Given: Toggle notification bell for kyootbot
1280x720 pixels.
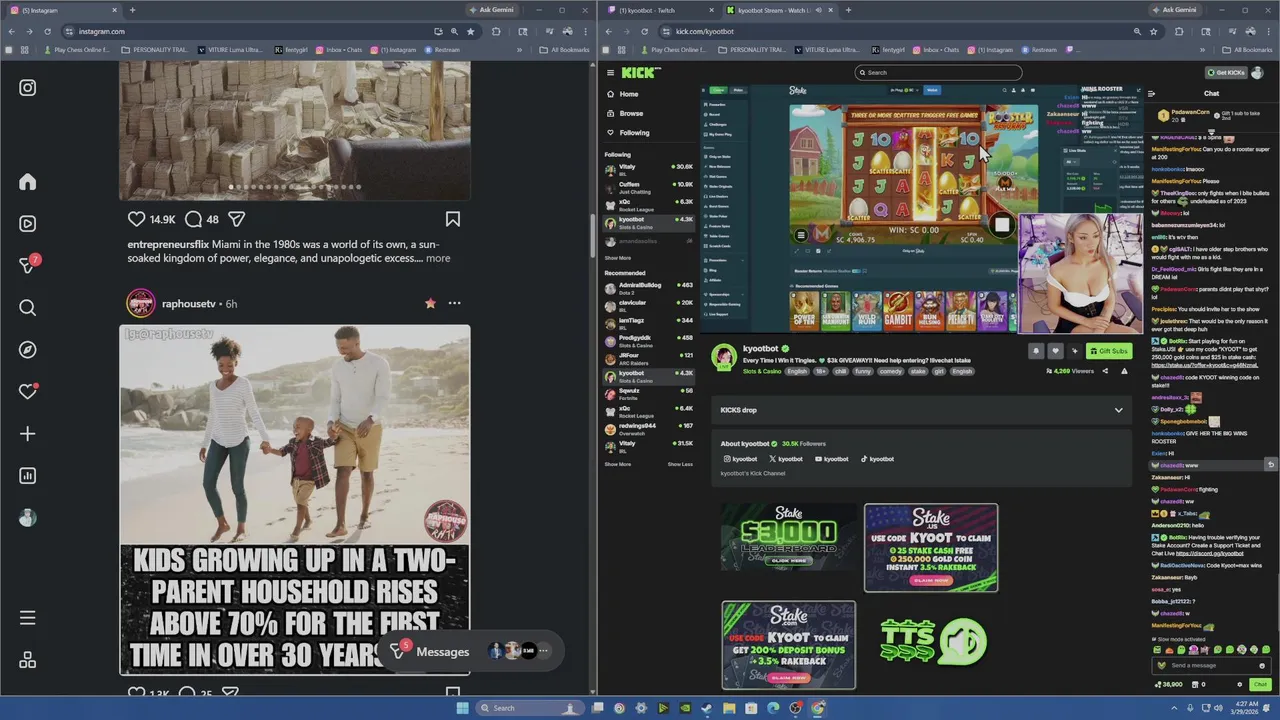Looking at the screenshot, I should click(1035, 351).
